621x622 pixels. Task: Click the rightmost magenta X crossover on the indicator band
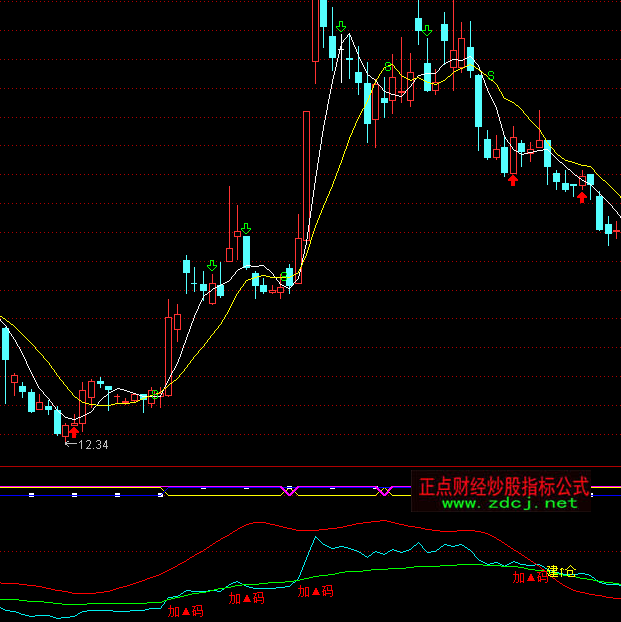[x=384, y=491]
